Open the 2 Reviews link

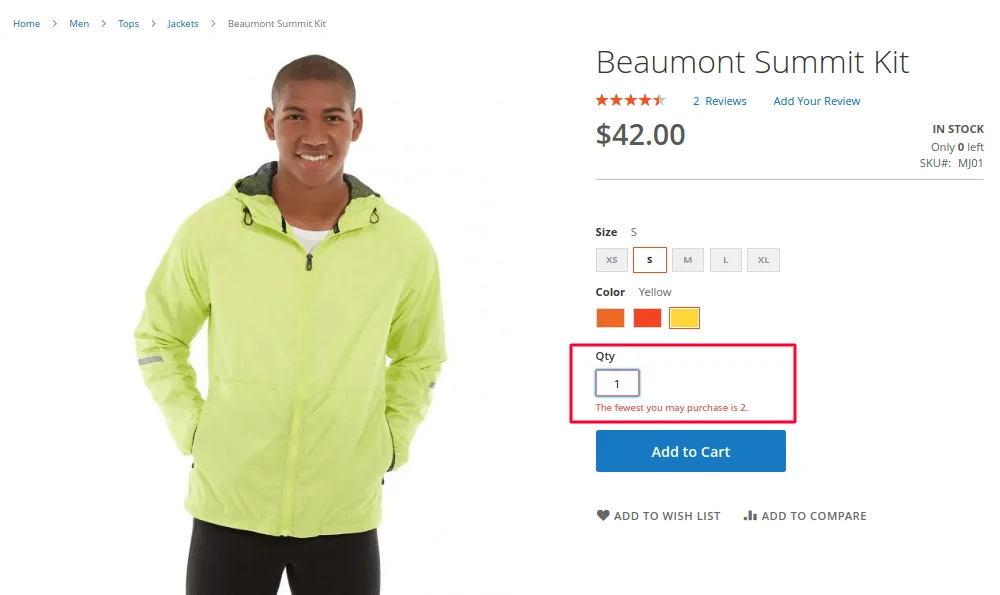720,101
